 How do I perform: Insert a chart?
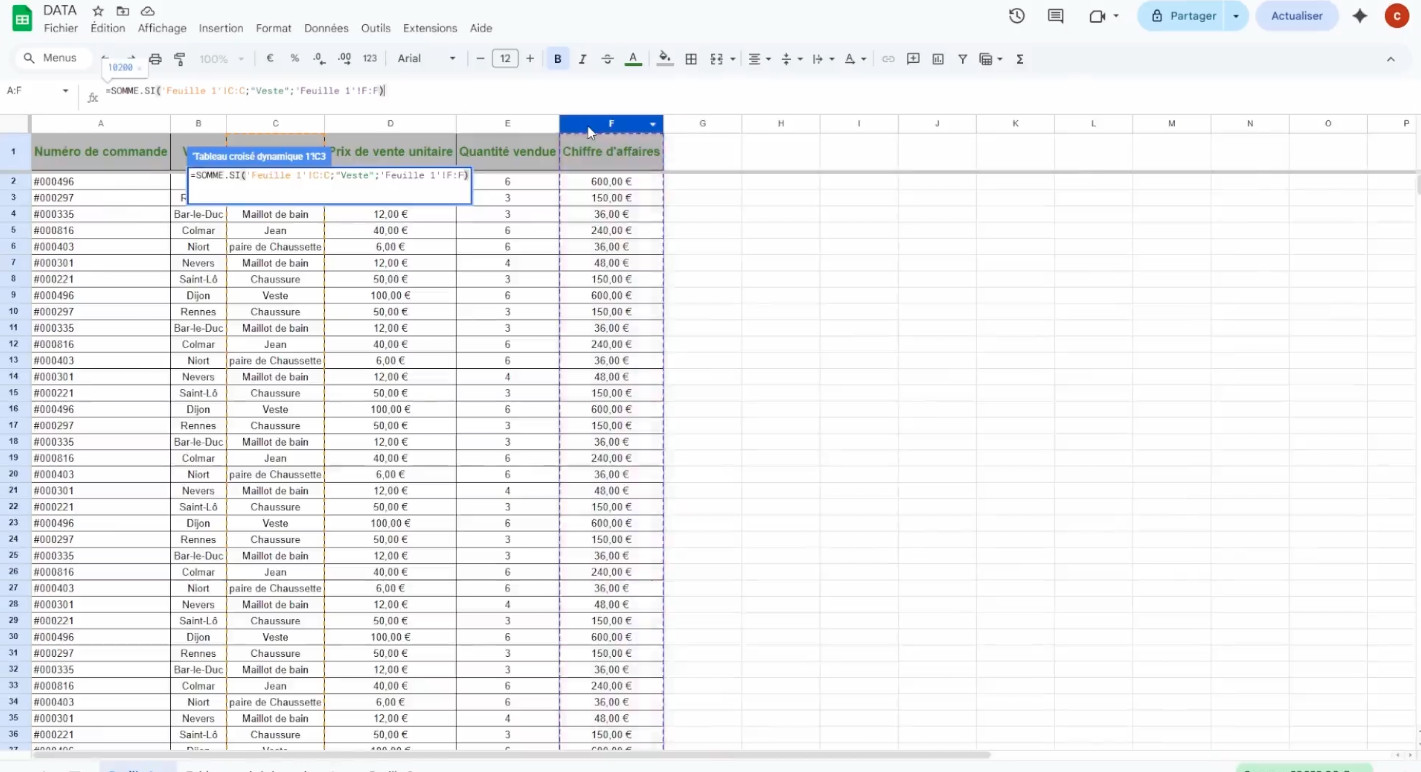click(x=938, y=59)
